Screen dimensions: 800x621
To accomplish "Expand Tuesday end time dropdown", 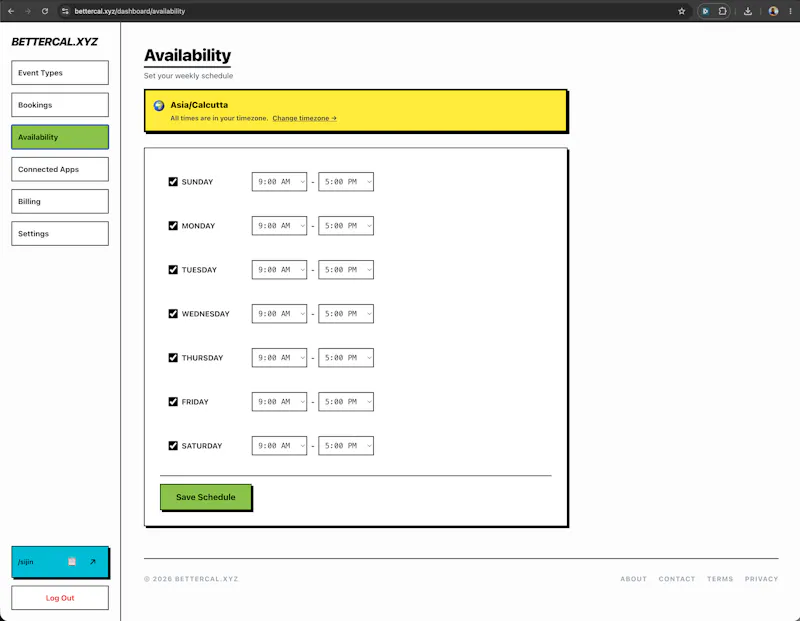I will pos(346,269).
